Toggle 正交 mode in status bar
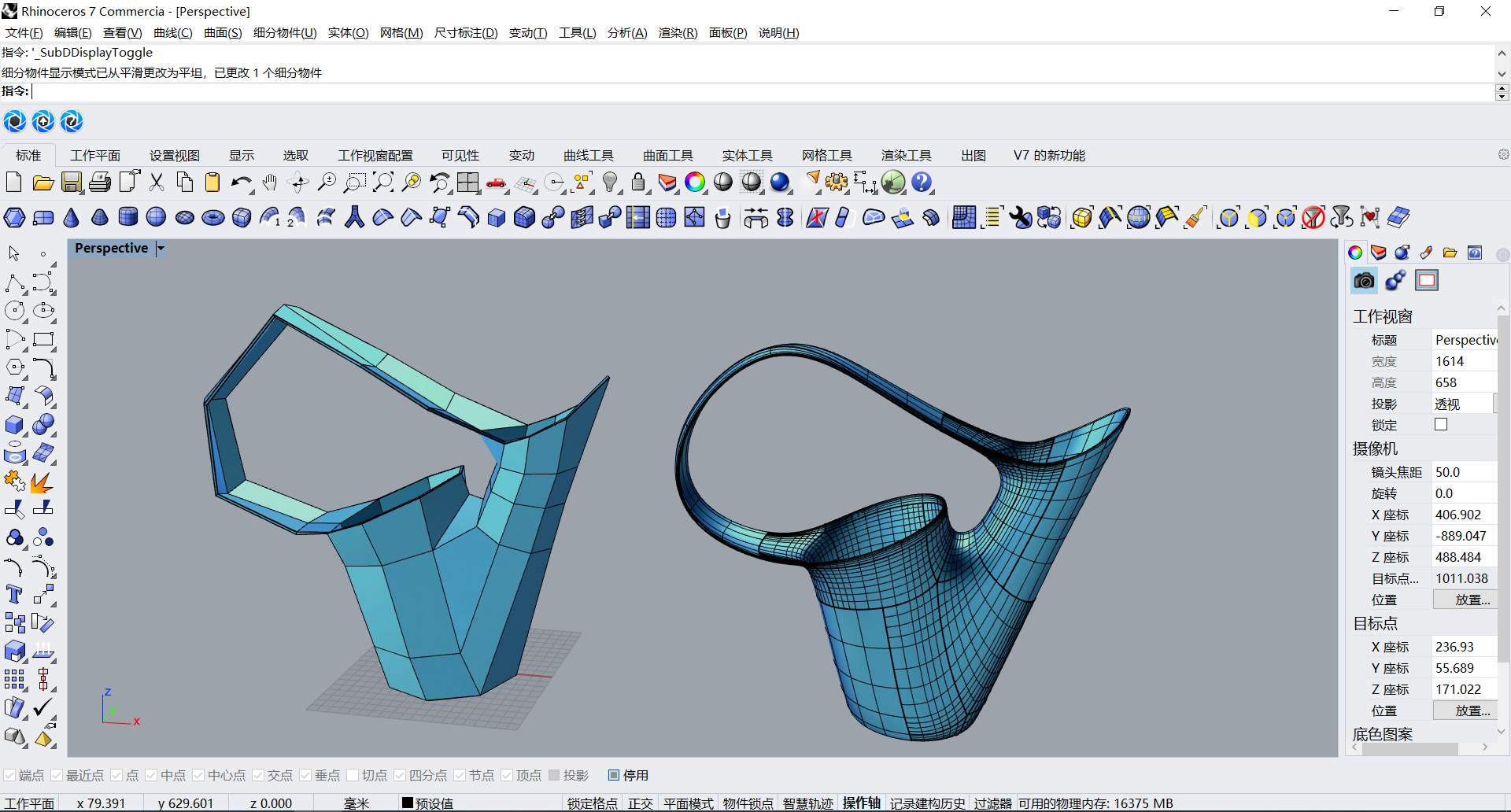Screen dimensions: 1511x812 tap(640, 803)
